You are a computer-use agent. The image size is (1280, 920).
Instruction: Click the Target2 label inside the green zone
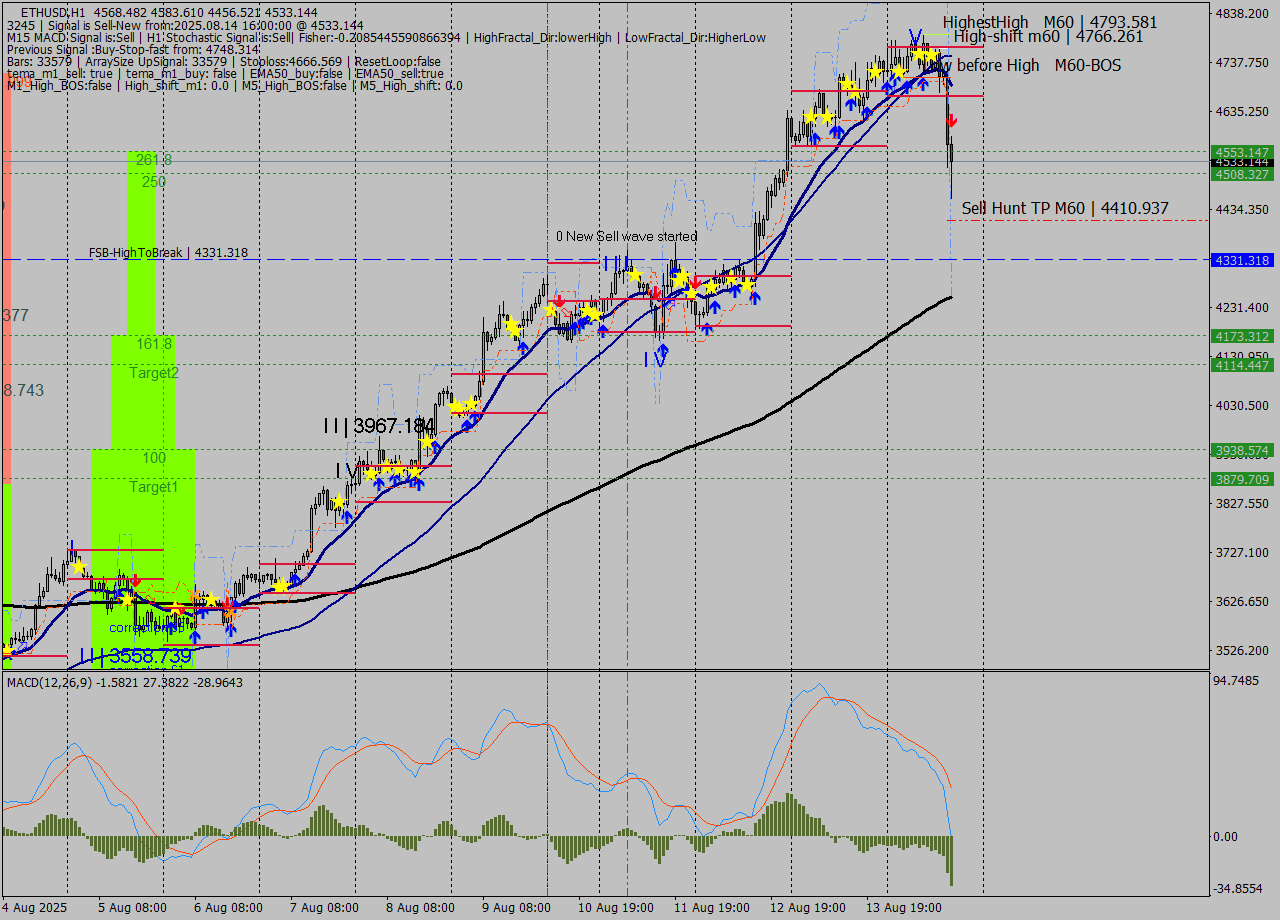tap(155, 373)
